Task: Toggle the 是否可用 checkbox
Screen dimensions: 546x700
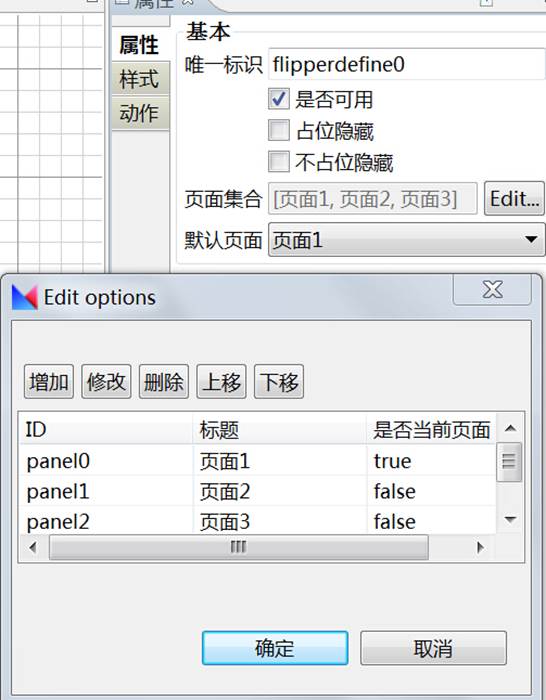Action: point(279,99)
